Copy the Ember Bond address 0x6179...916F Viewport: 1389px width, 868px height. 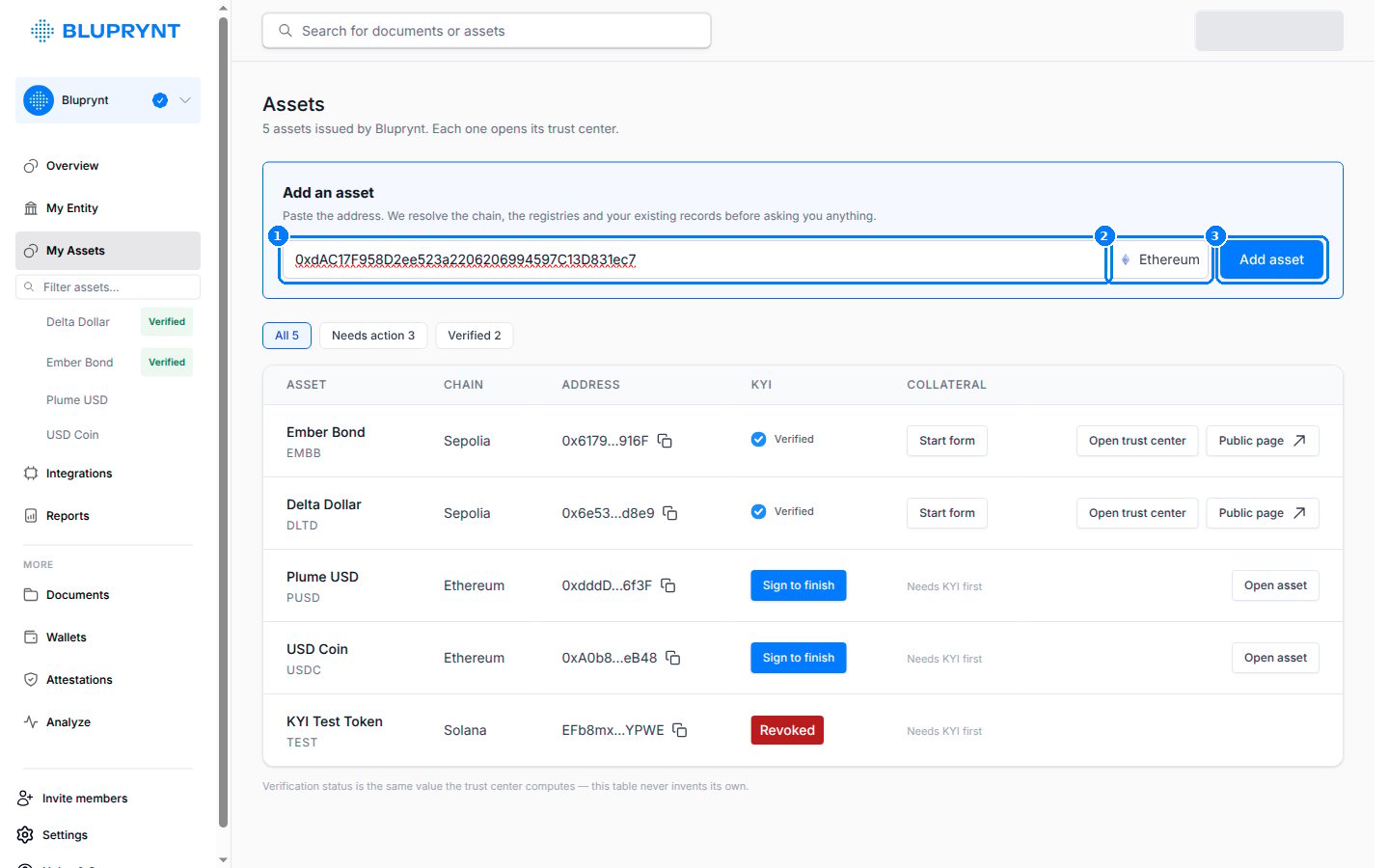665,441
